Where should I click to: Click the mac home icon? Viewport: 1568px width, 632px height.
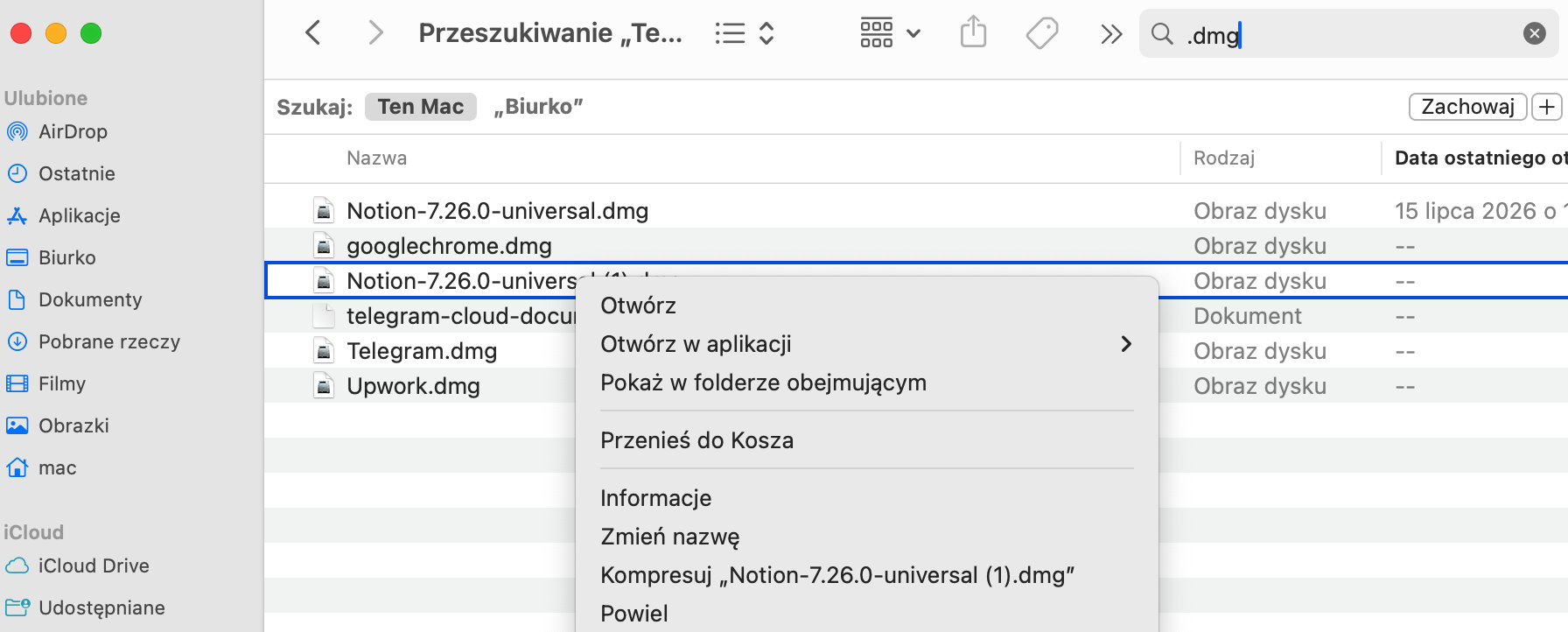point(17,467)
